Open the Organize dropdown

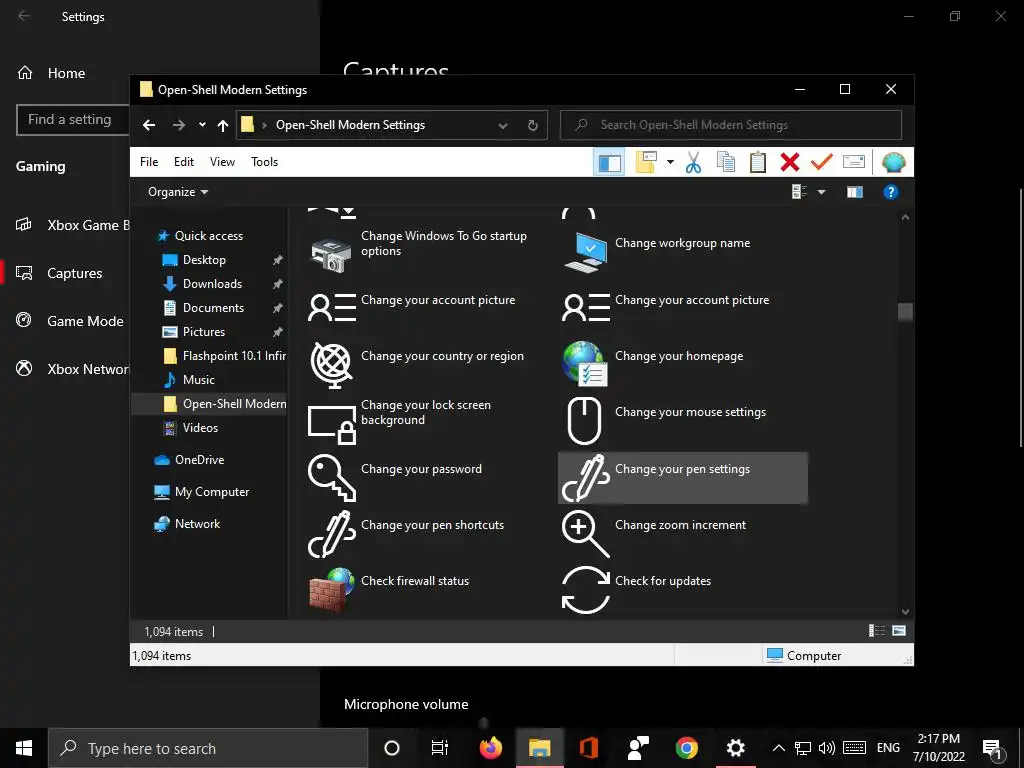coord(178,192)
